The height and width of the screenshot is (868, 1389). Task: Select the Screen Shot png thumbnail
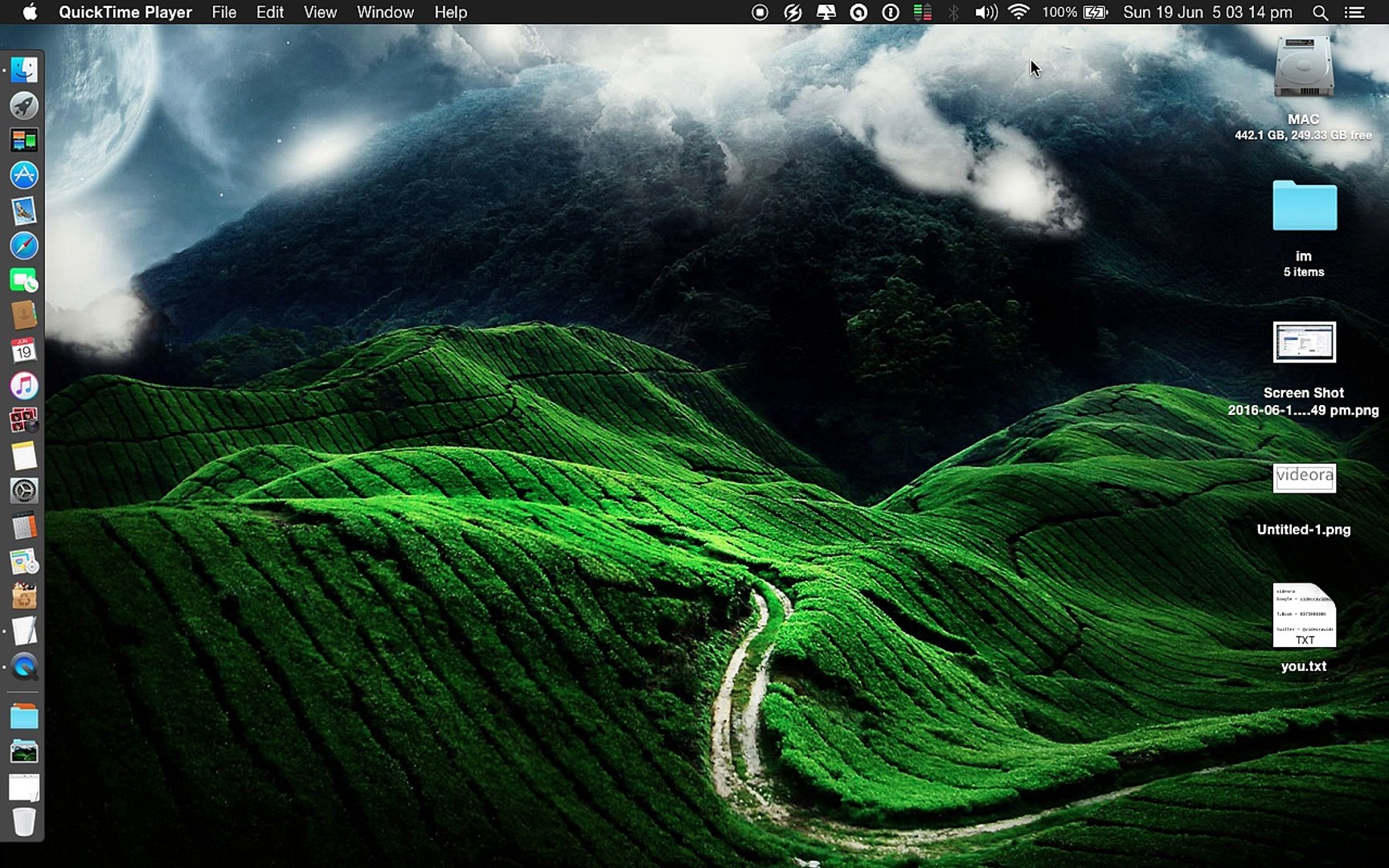1305,342
